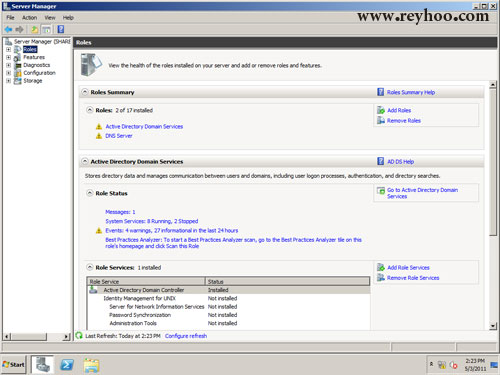The width and height of the screenshot is (500, 375).
Task: Open Windows Explorer folder icon on taskbar
Action: 91,365
